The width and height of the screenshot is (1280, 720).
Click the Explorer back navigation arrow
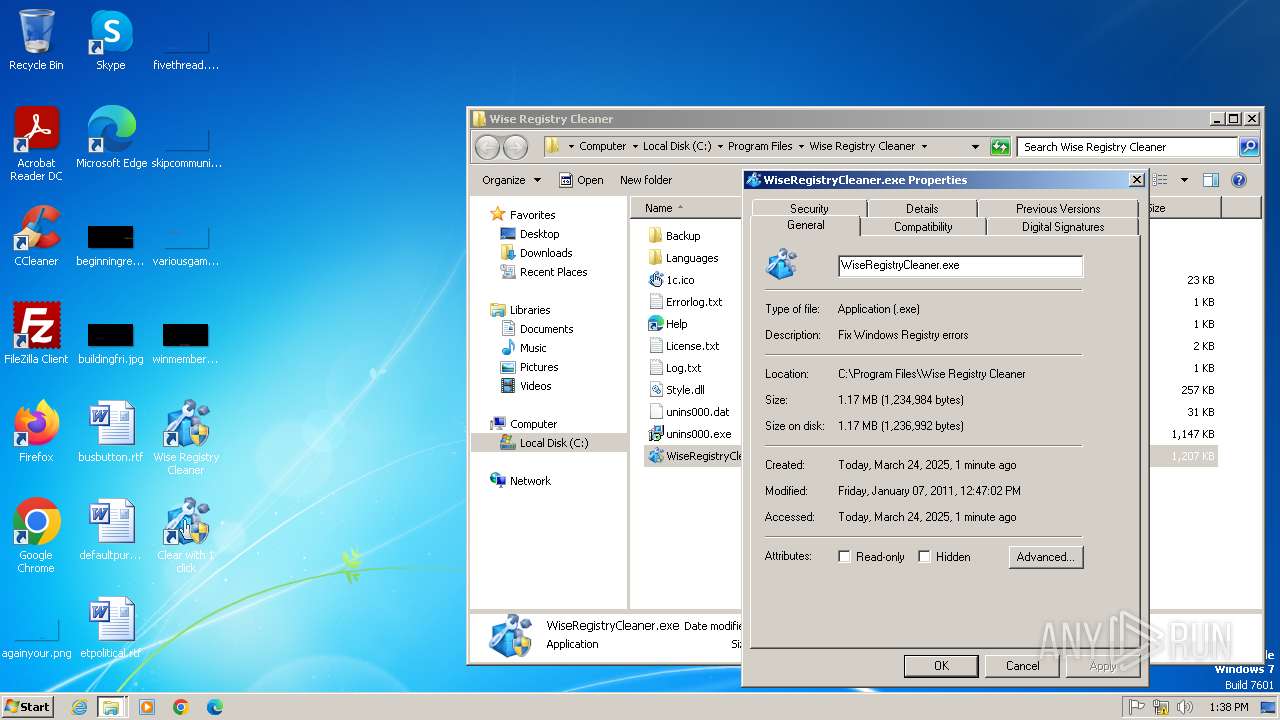(487, 147)
